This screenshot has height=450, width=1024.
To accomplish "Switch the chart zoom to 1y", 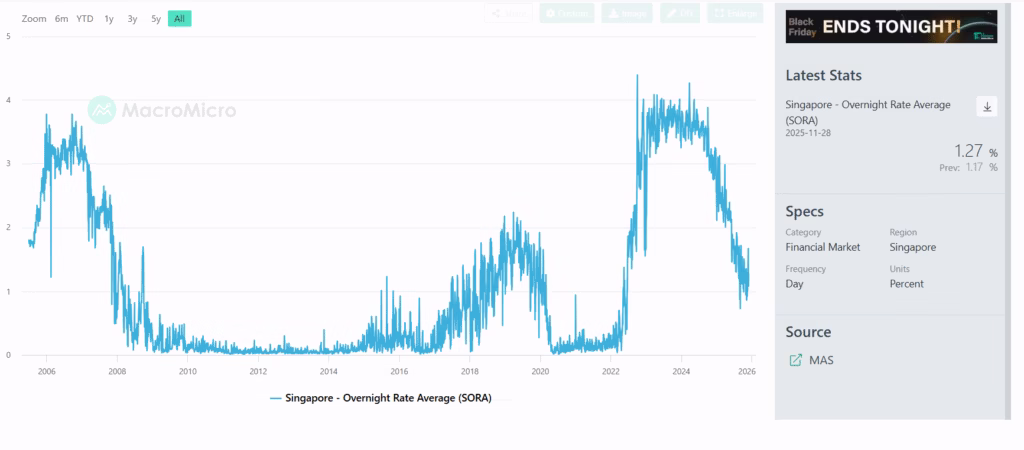I will tap(109, 19).
